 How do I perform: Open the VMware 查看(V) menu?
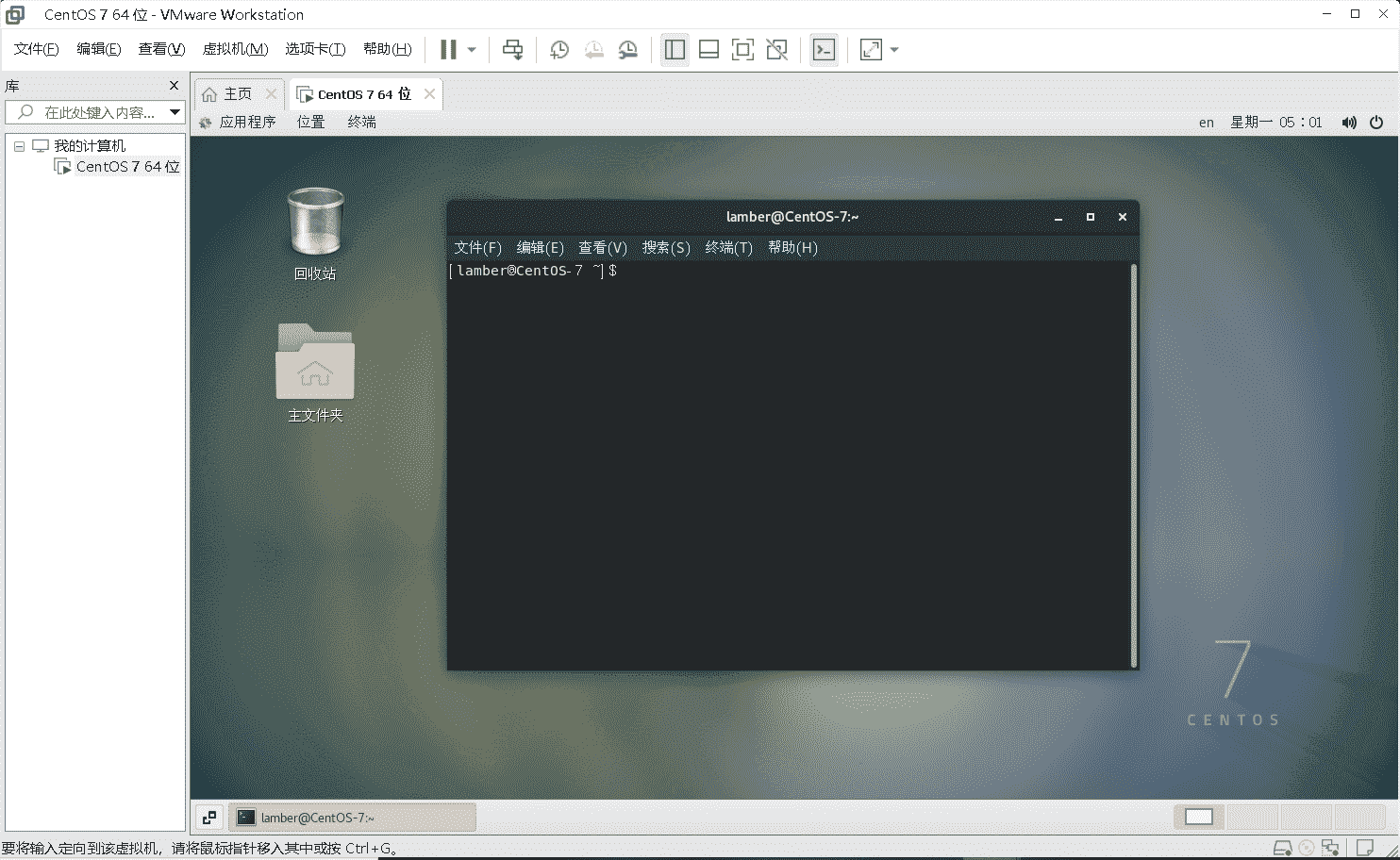(x=161, y=49)
